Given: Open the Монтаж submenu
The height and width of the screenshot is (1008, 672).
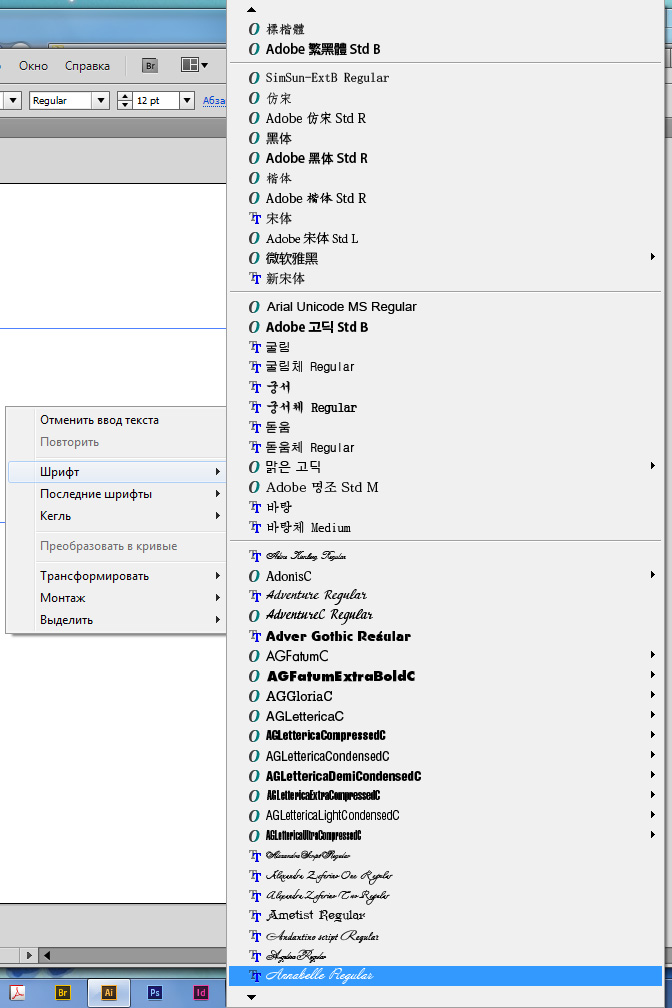Looking at the screenshot, I should (x=116, y=598).
